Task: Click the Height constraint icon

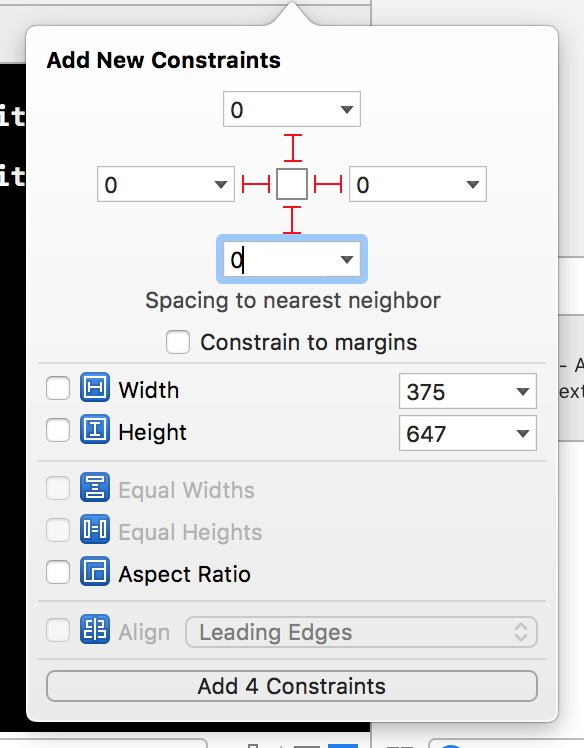Action: click(94, 429)
